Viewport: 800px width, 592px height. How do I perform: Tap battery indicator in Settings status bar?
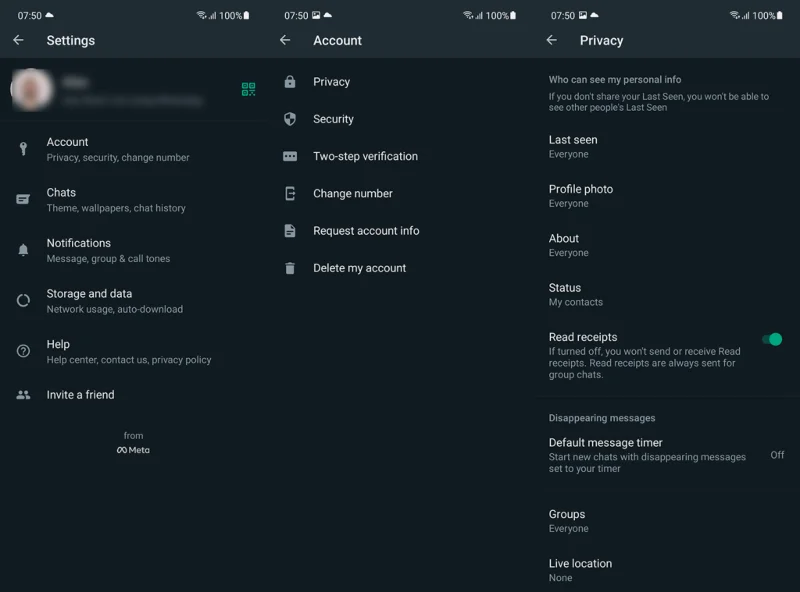pyautogui.click(x=246, y=15)
